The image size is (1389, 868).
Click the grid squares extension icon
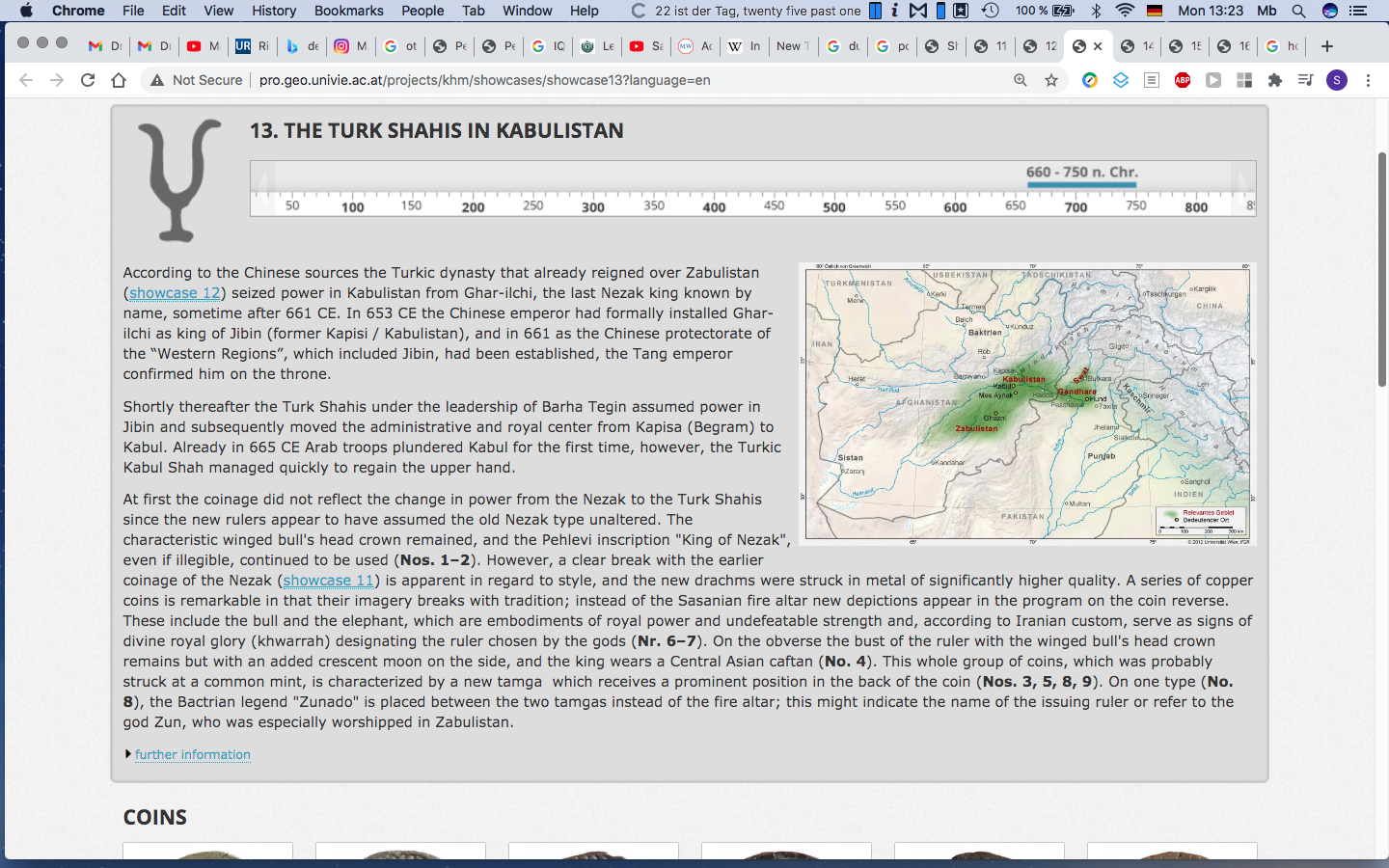coord(1244,80)
